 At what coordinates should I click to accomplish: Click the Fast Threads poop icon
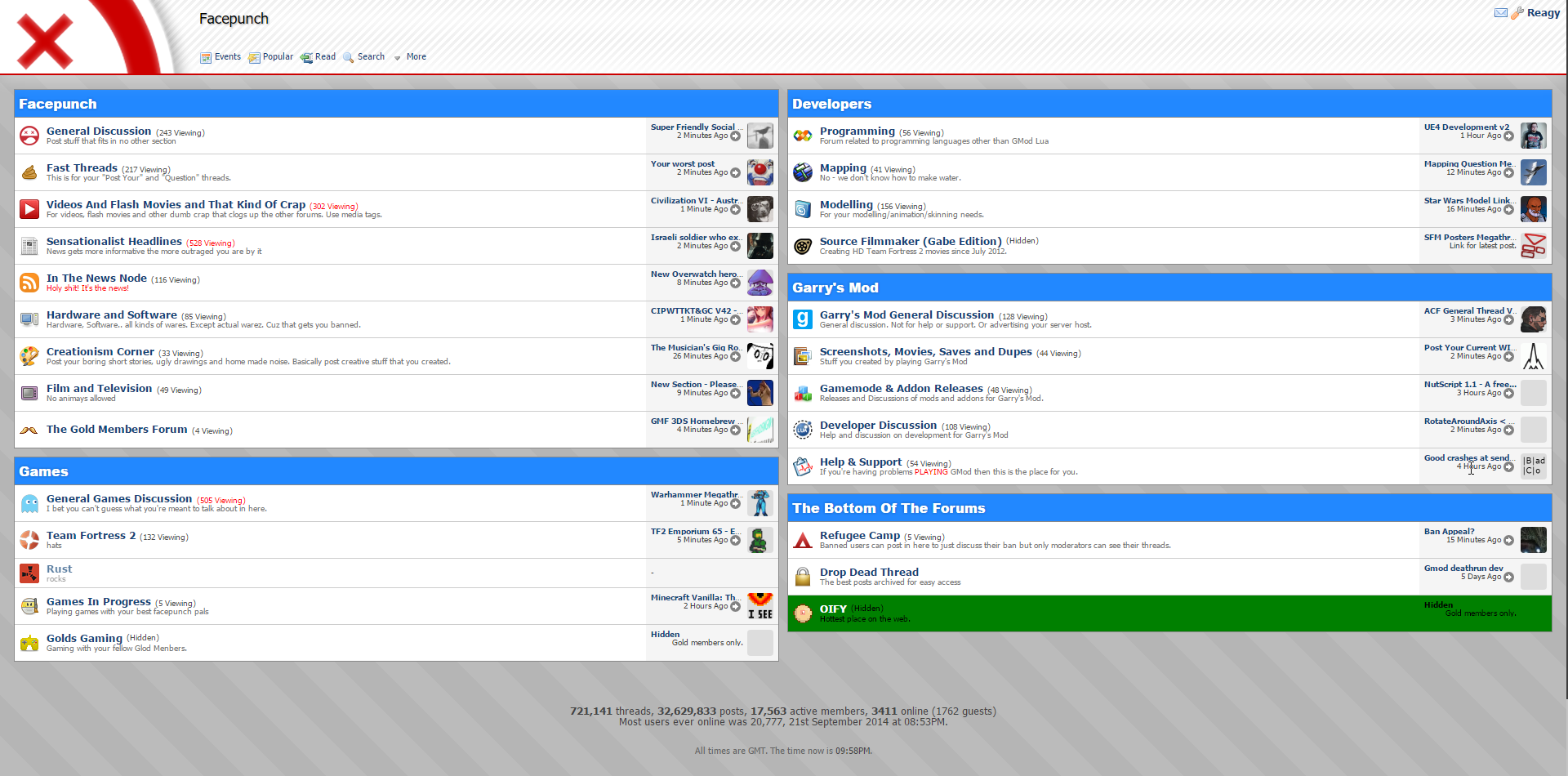point(29,172)
